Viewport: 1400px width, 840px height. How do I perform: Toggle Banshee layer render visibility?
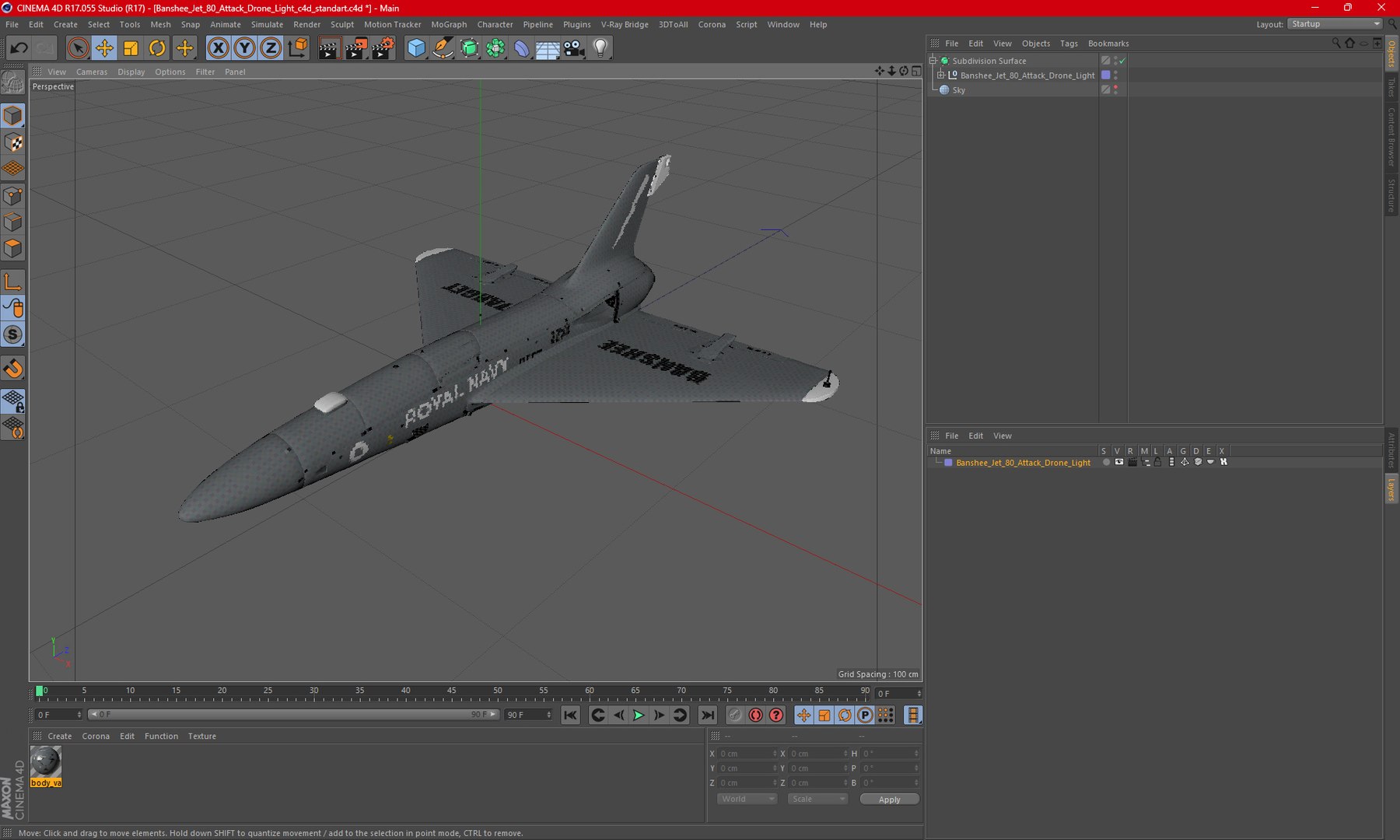point(1132,463)
